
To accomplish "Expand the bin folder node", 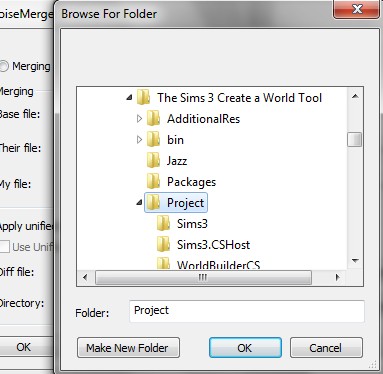I will (140, 140).
